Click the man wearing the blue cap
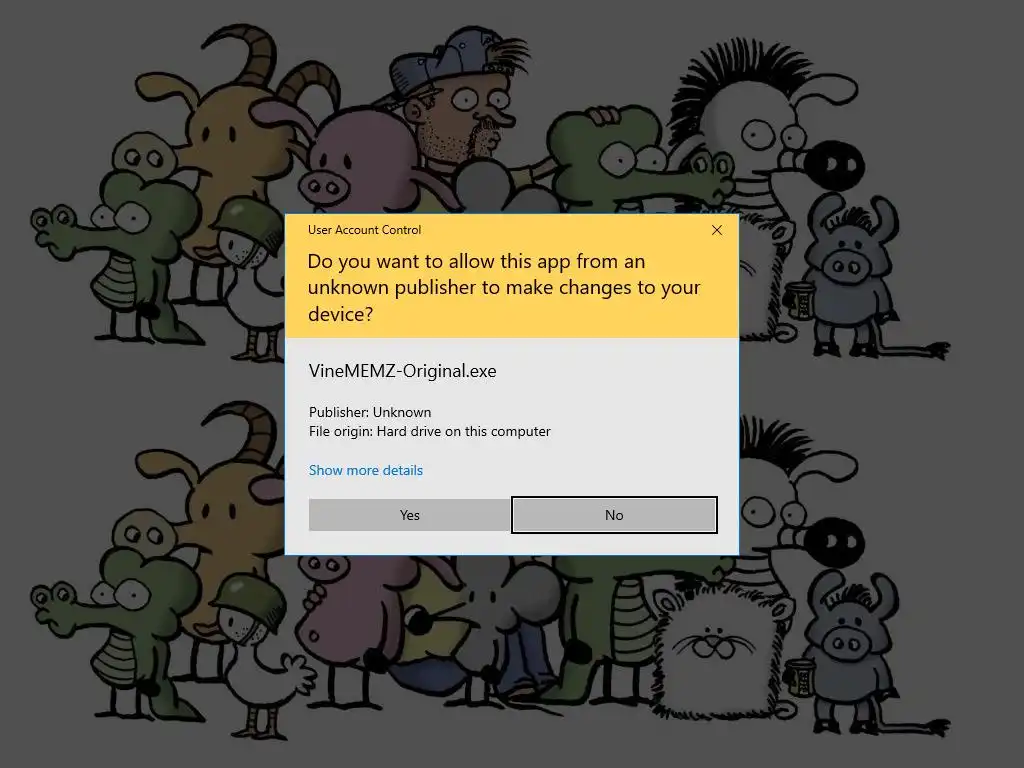The width and height of the screenshot is (1024, 768). click(457, 98)
